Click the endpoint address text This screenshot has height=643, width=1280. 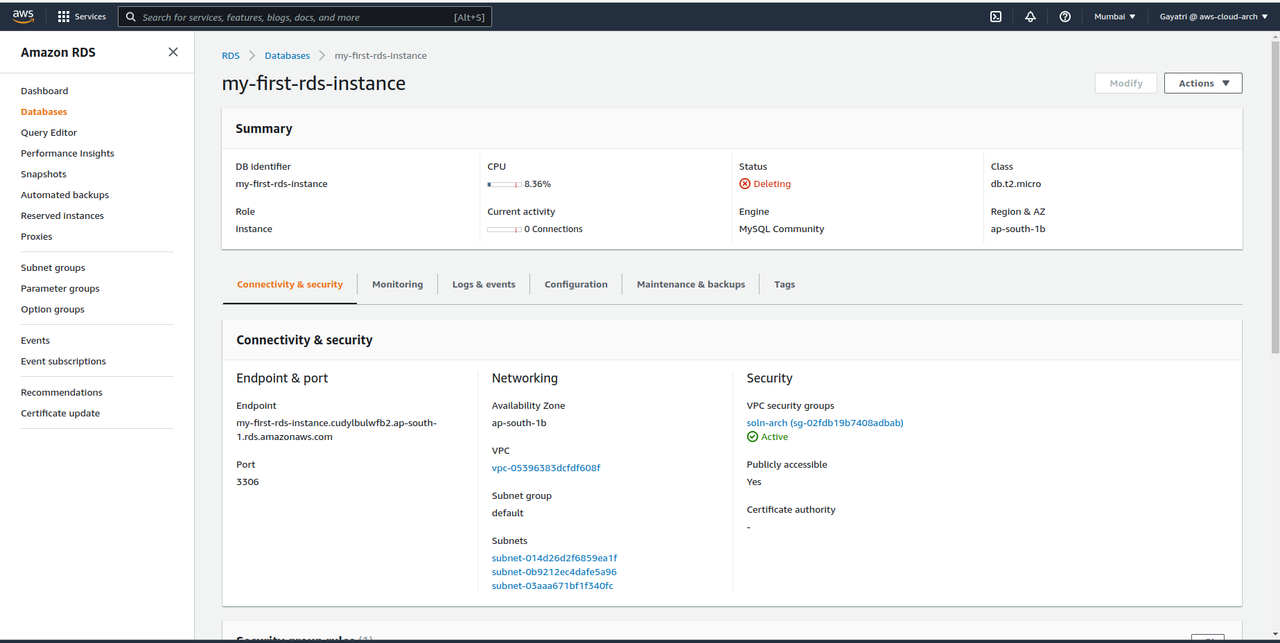(x=337, y=430)
